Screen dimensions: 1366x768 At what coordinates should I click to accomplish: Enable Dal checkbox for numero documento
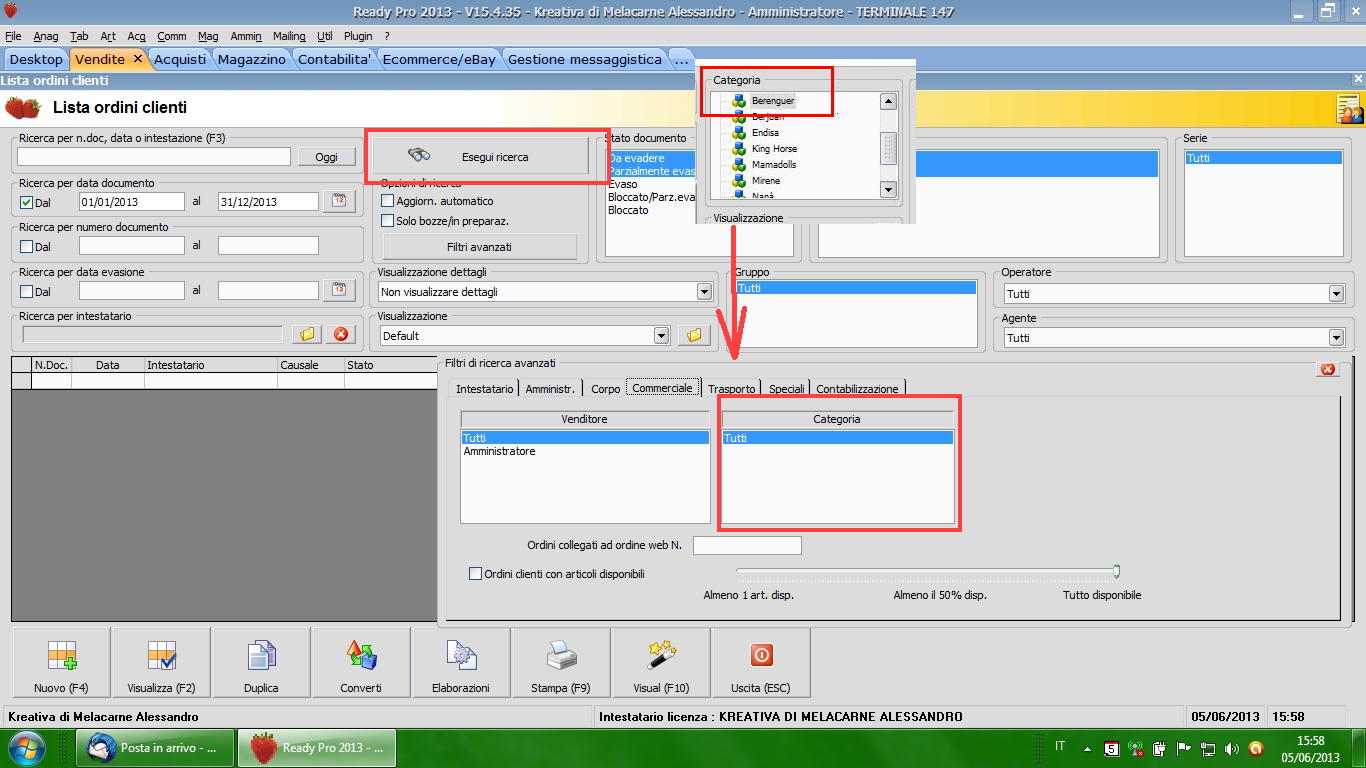pyautogui.click(x=27, y=247)
